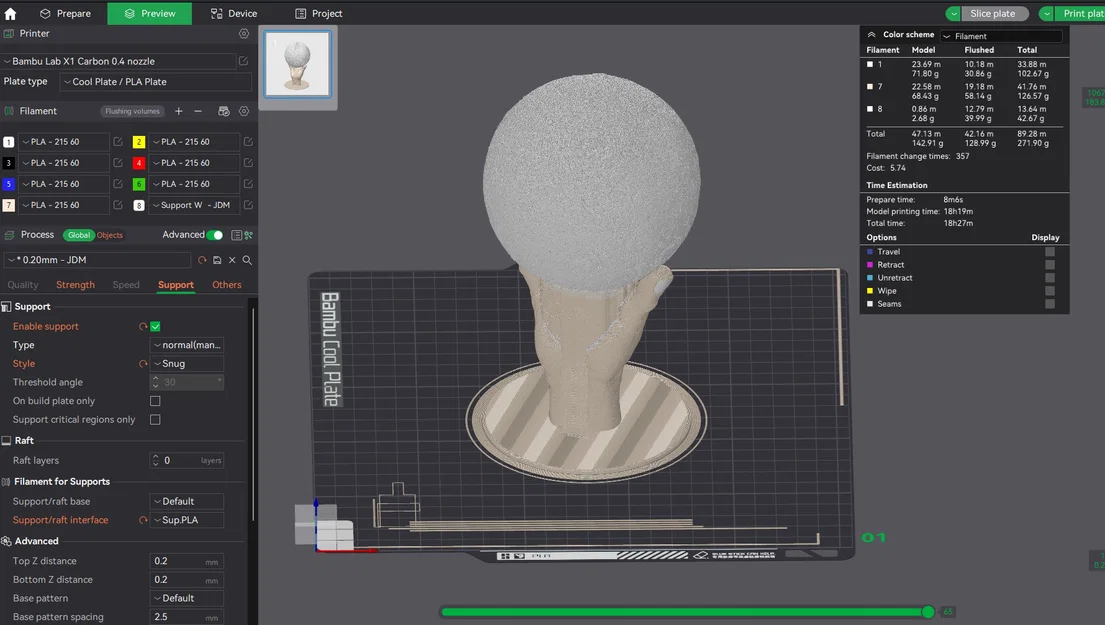This screenshot has width=1105, height=625.
Task: Turn off the Advanced mode toggle
Action: [214, 235]
